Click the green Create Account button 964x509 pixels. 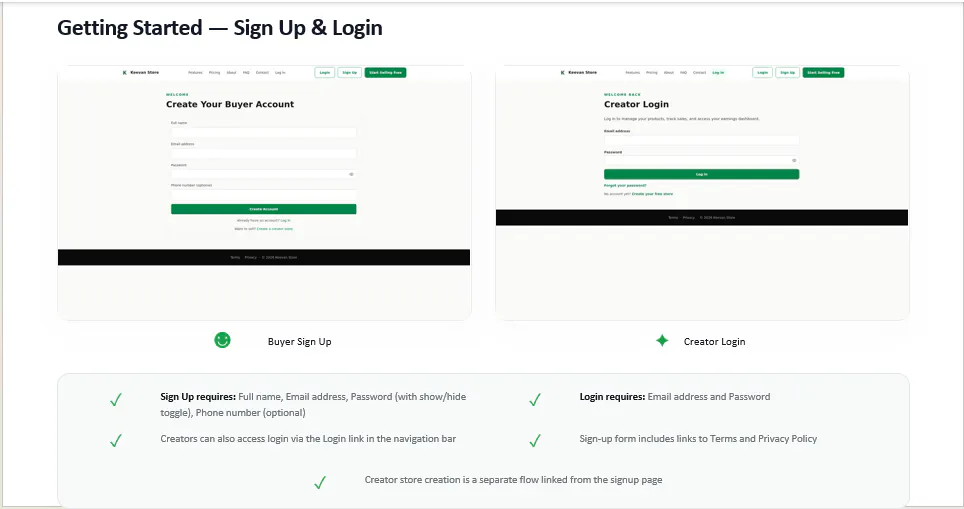[x=264, y=209]
